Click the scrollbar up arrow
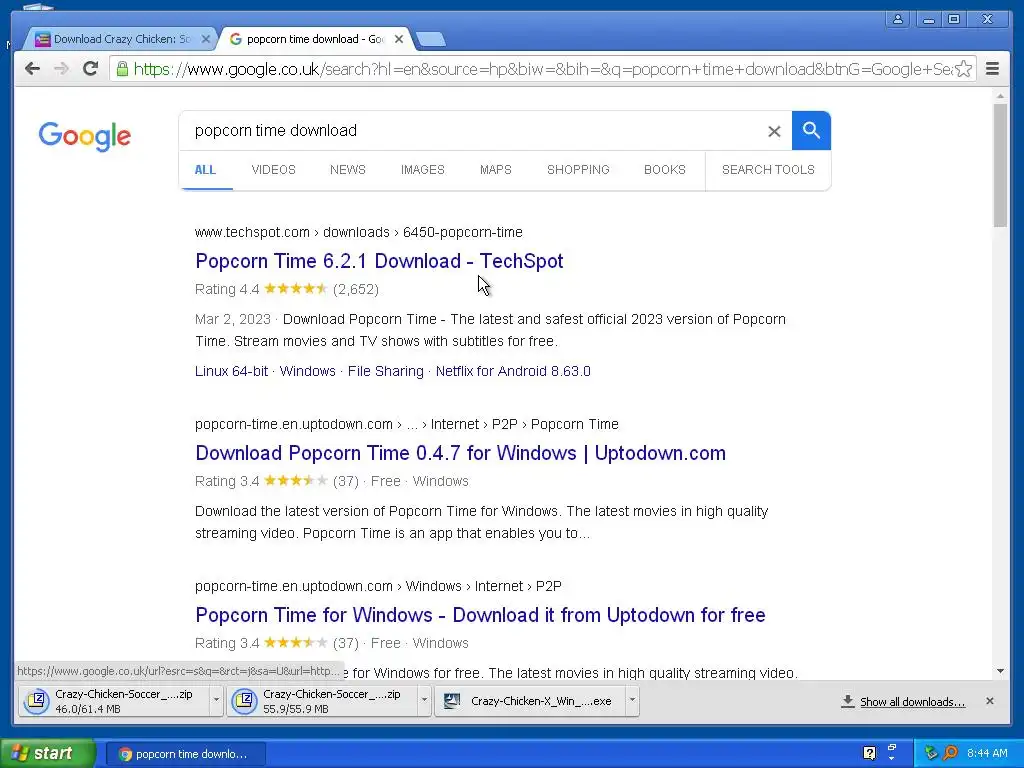 [x=1000, y=96]
